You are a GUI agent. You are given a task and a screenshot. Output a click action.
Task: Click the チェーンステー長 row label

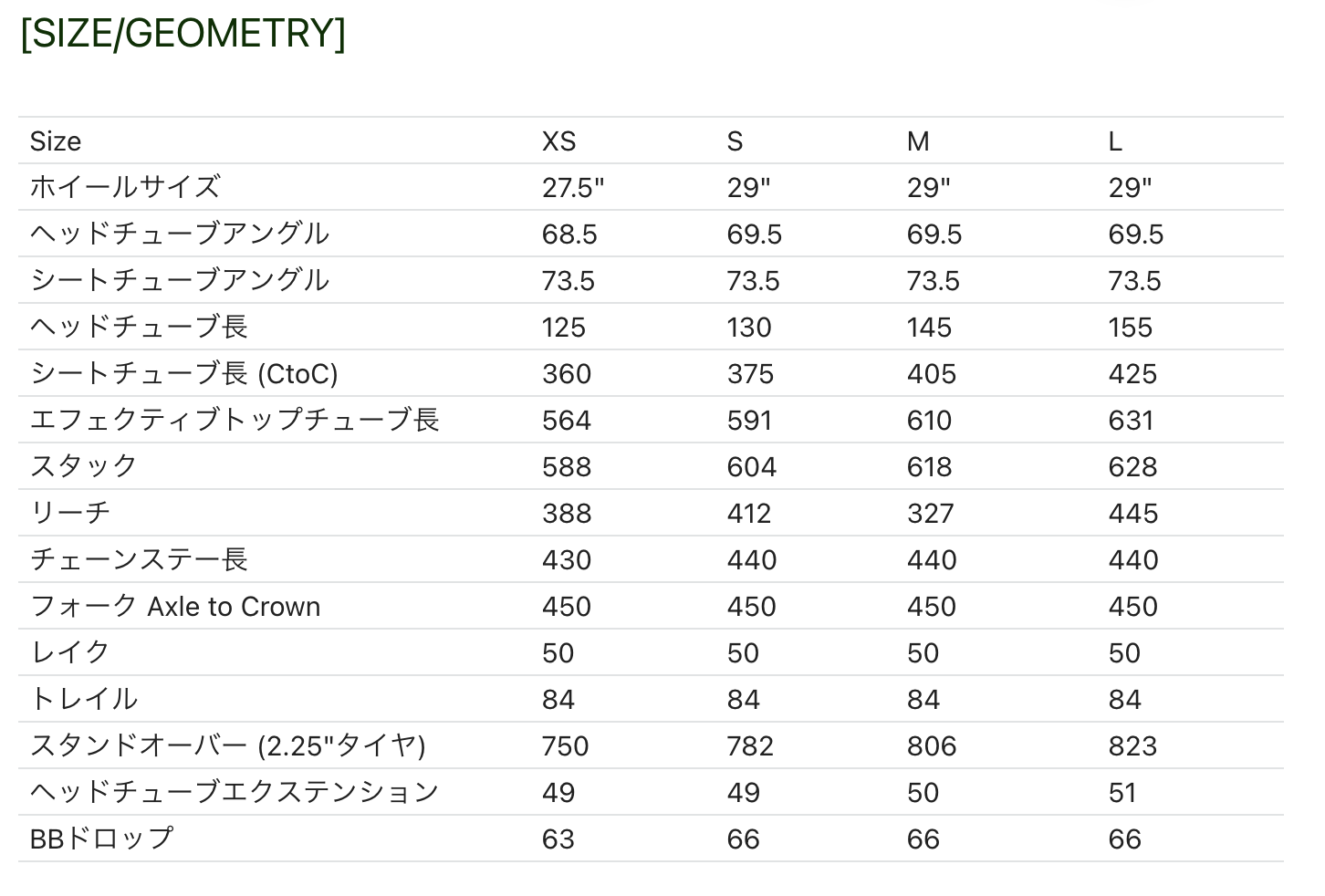click(x=139, y=559)
